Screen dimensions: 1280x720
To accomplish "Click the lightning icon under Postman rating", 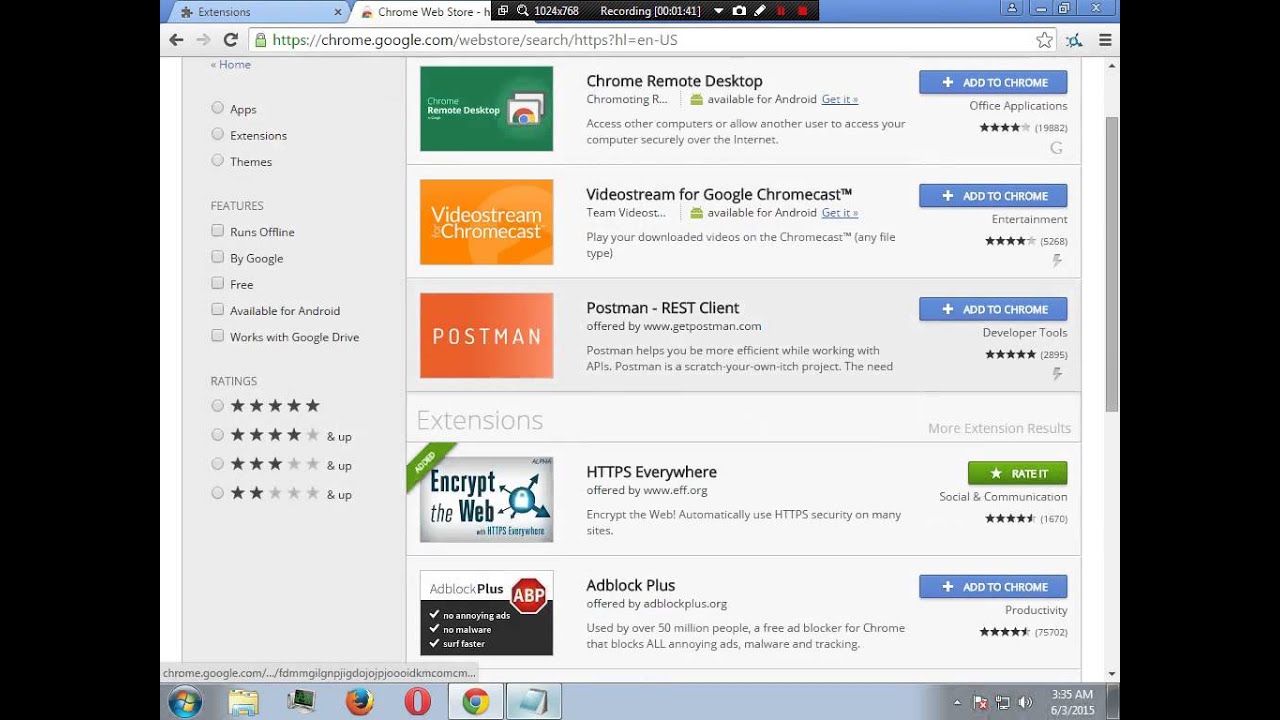I will pos(1056,374).
